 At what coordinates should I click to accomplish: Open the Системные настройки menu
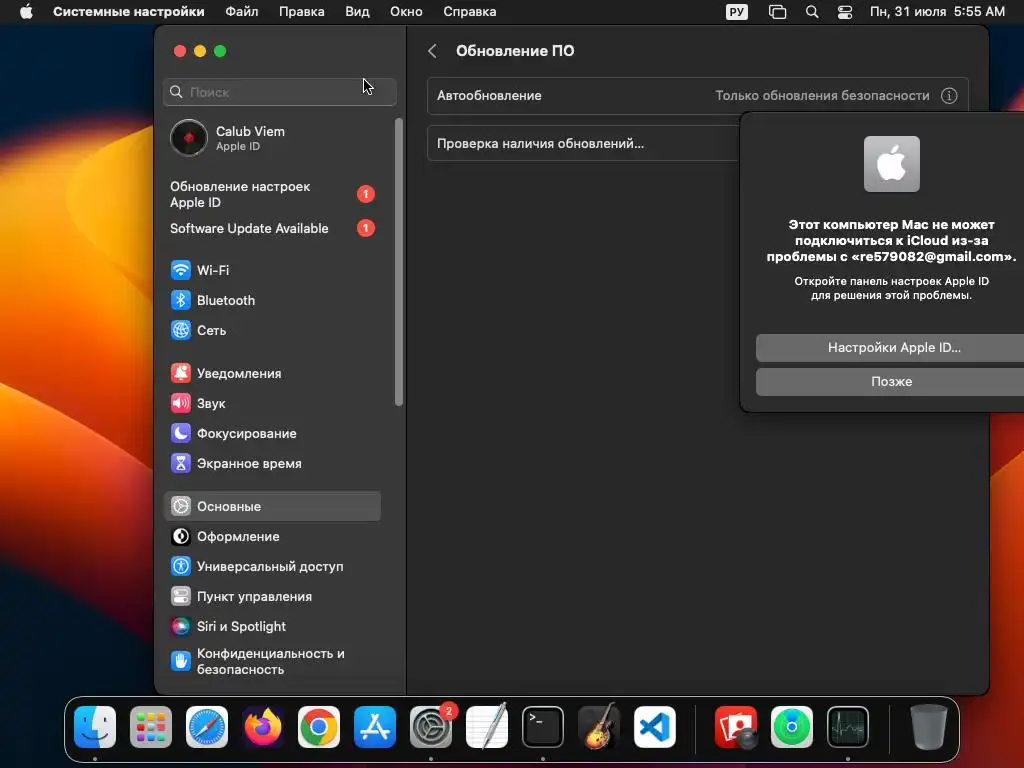click(129, 12)
